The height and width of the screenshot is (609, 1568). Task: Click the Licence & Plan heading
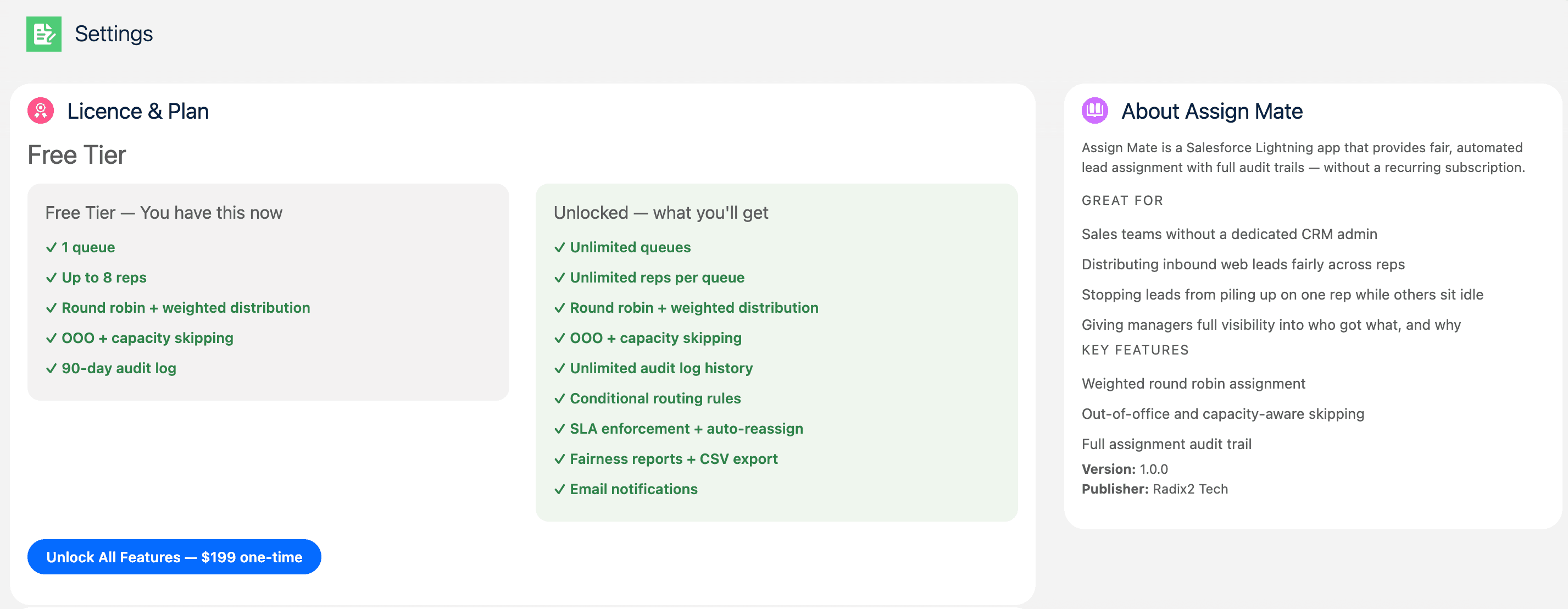(138, 112)
